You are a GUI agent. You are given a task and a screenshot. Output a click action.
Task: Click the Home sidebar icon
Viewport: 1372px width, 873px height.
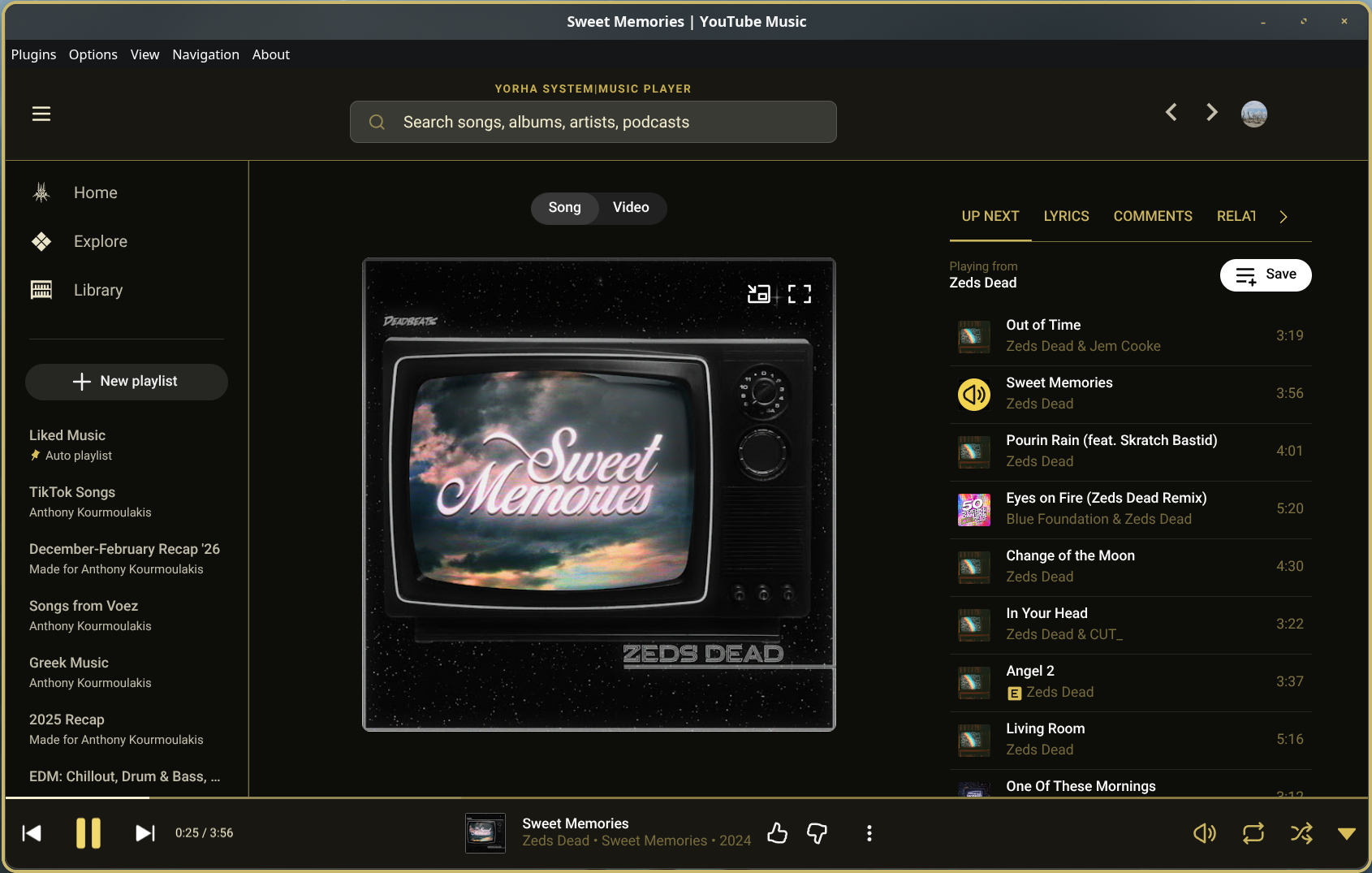41,192
